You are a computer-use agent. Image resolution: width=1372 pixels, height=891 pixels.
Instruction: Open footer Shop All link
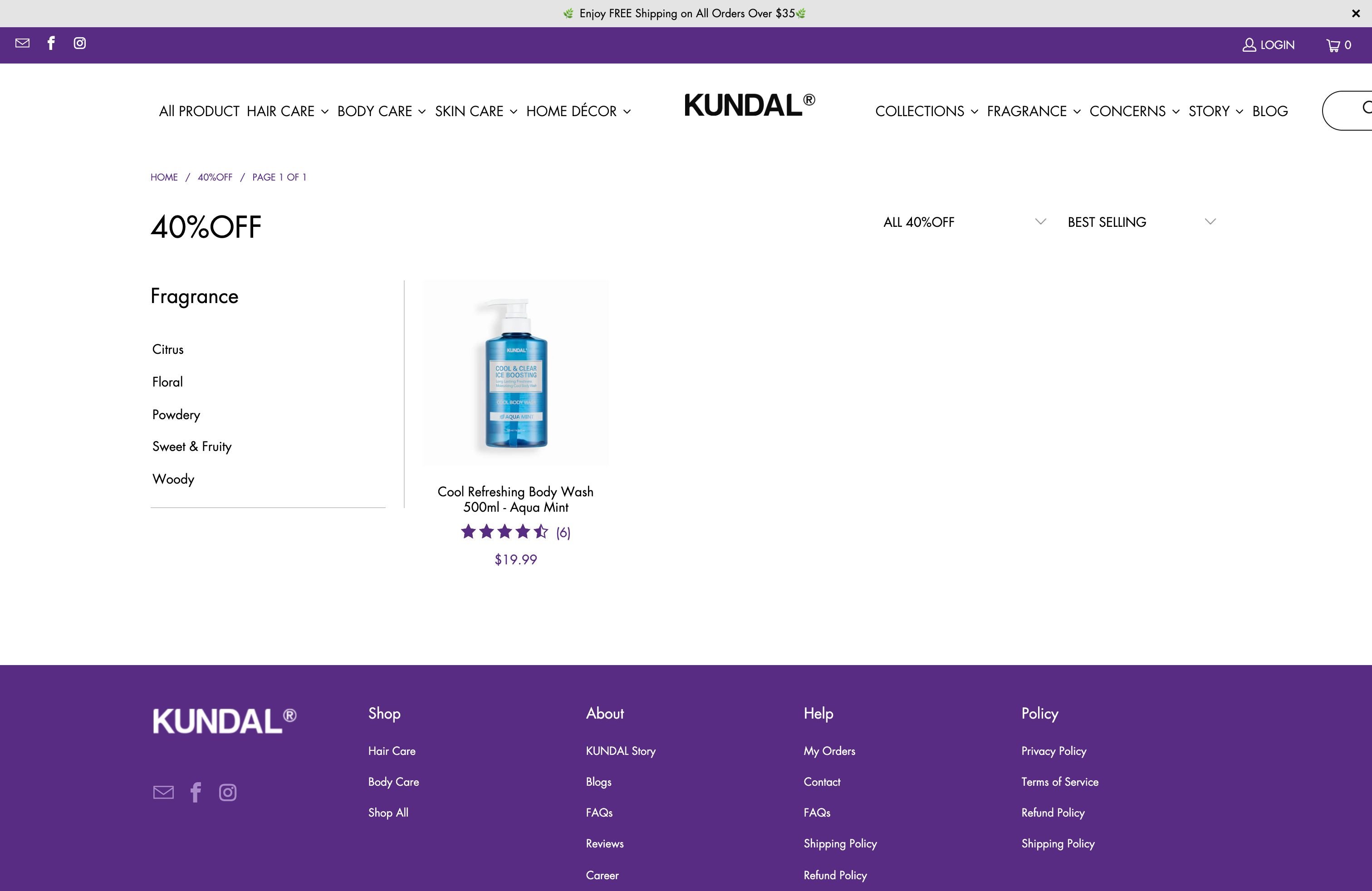tap(388, 813)
